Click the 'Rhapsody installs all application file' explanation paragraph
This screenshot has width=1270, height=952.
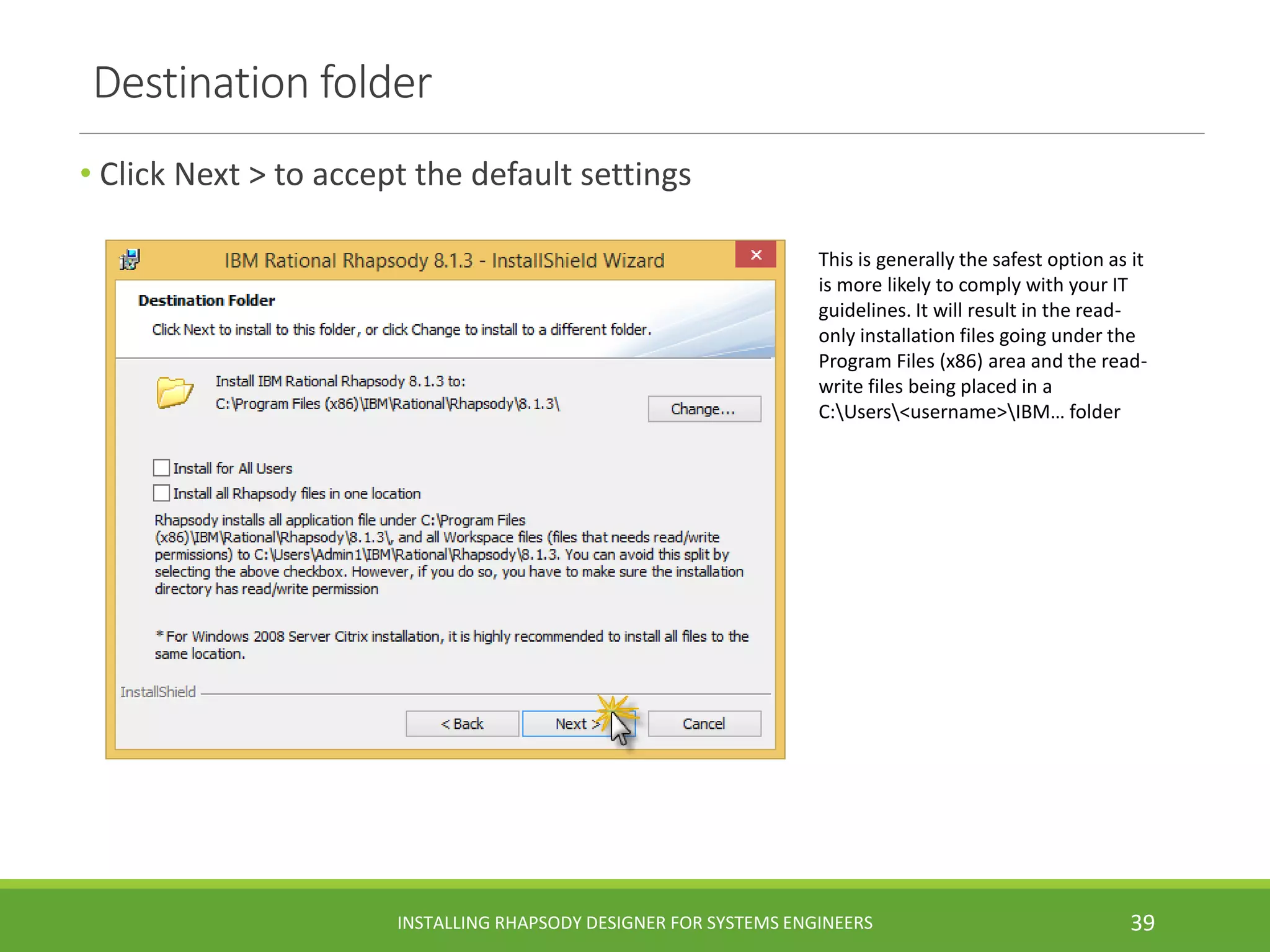[449, 554]
